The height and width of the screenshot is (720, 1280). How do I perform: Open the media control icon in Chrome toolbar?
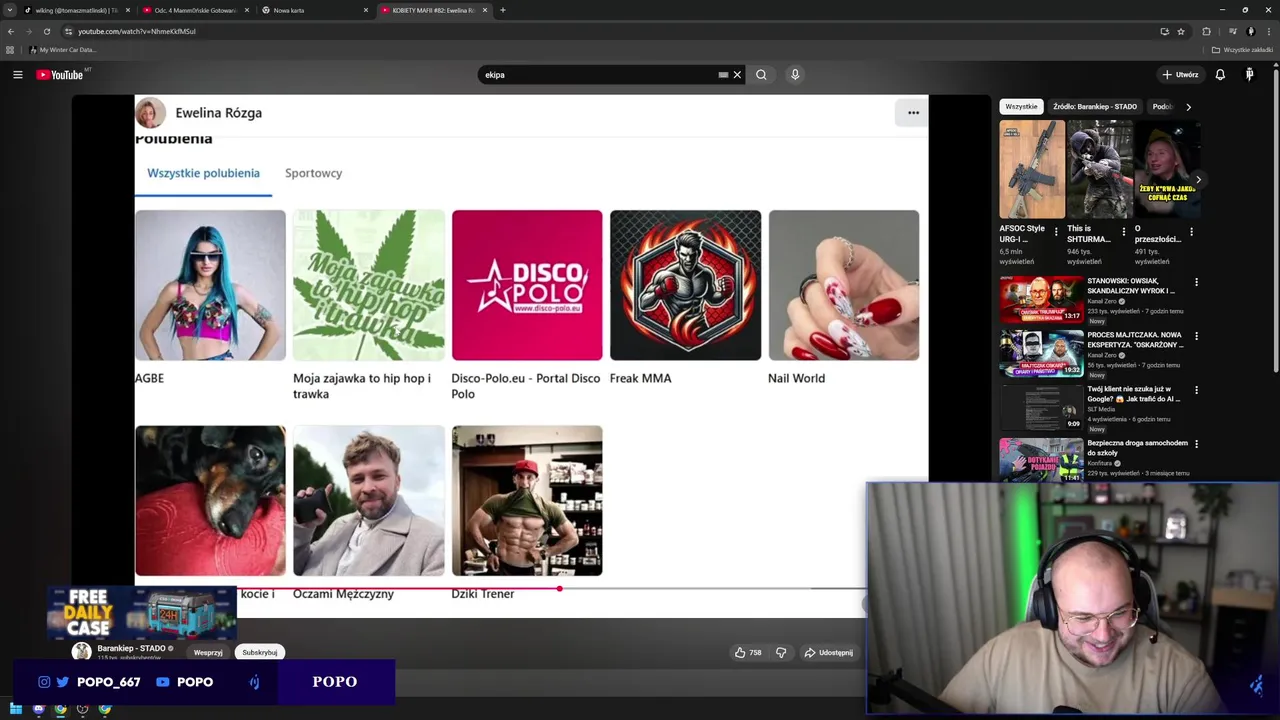coord(1232,31)
